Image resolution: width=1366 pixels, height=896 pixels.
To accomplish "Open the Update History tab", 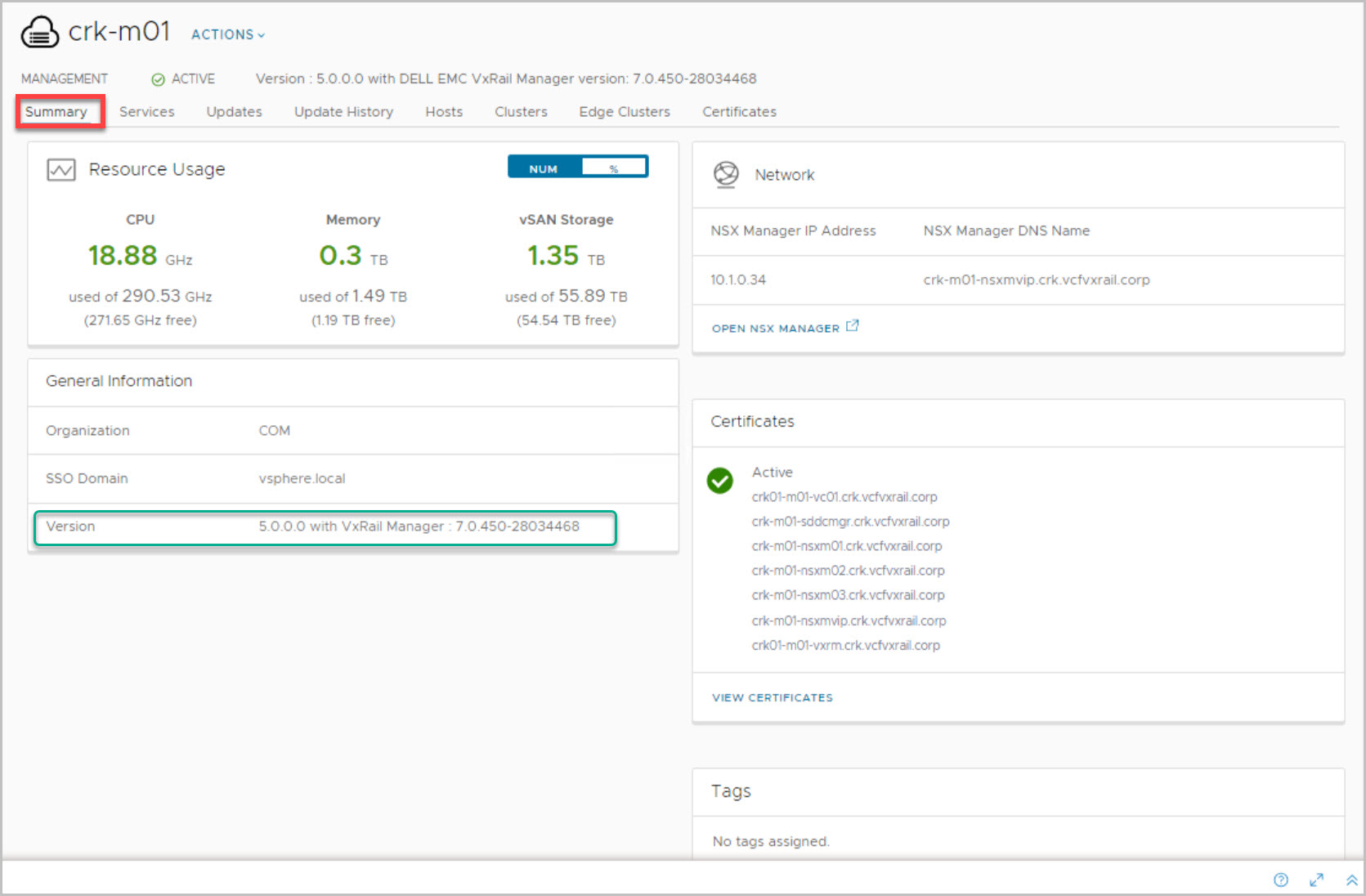I will (343, 112).
